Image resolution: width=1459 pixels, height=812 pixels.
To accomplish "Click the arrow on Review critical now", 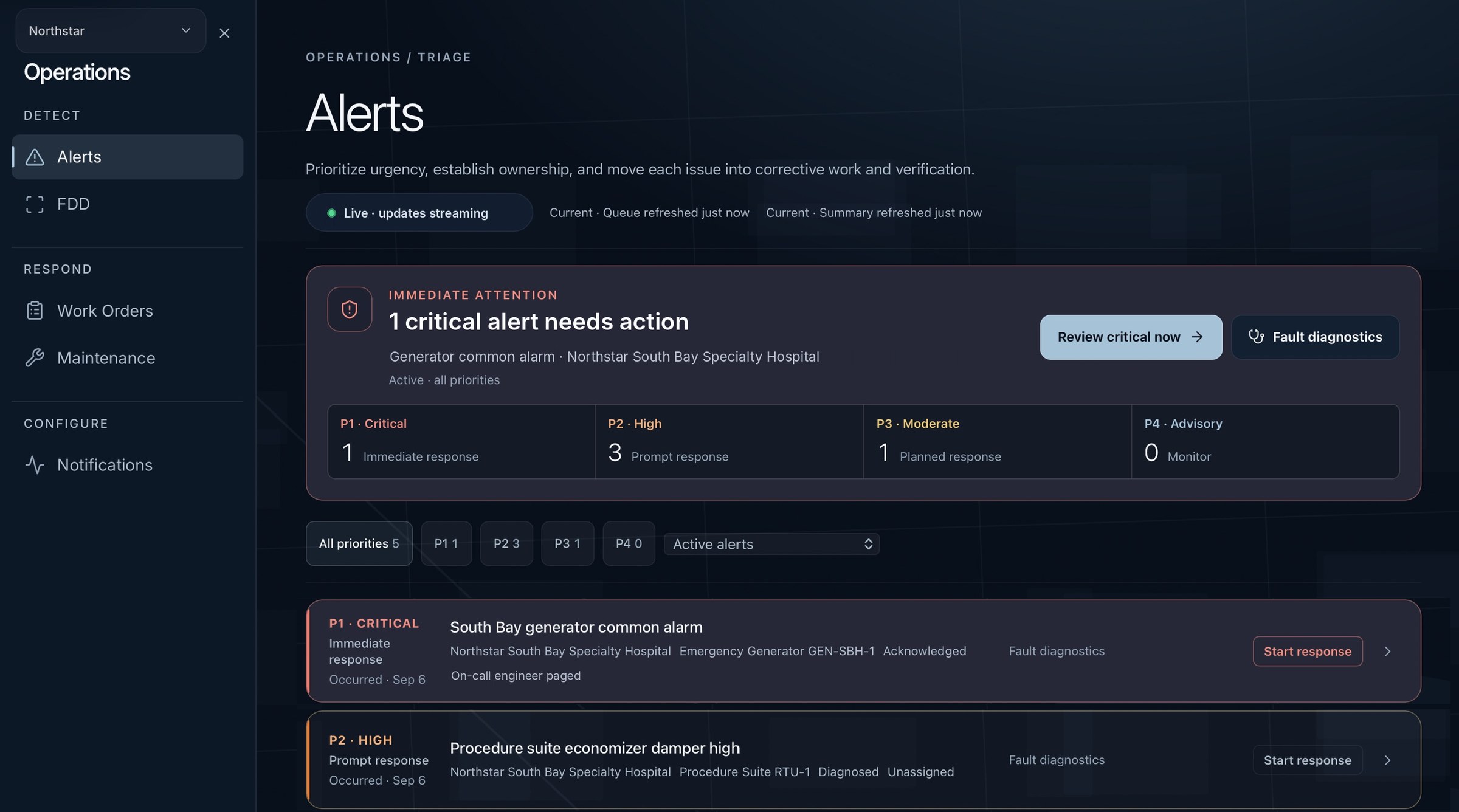I will pyautogui.click(x=1197, y=337).
